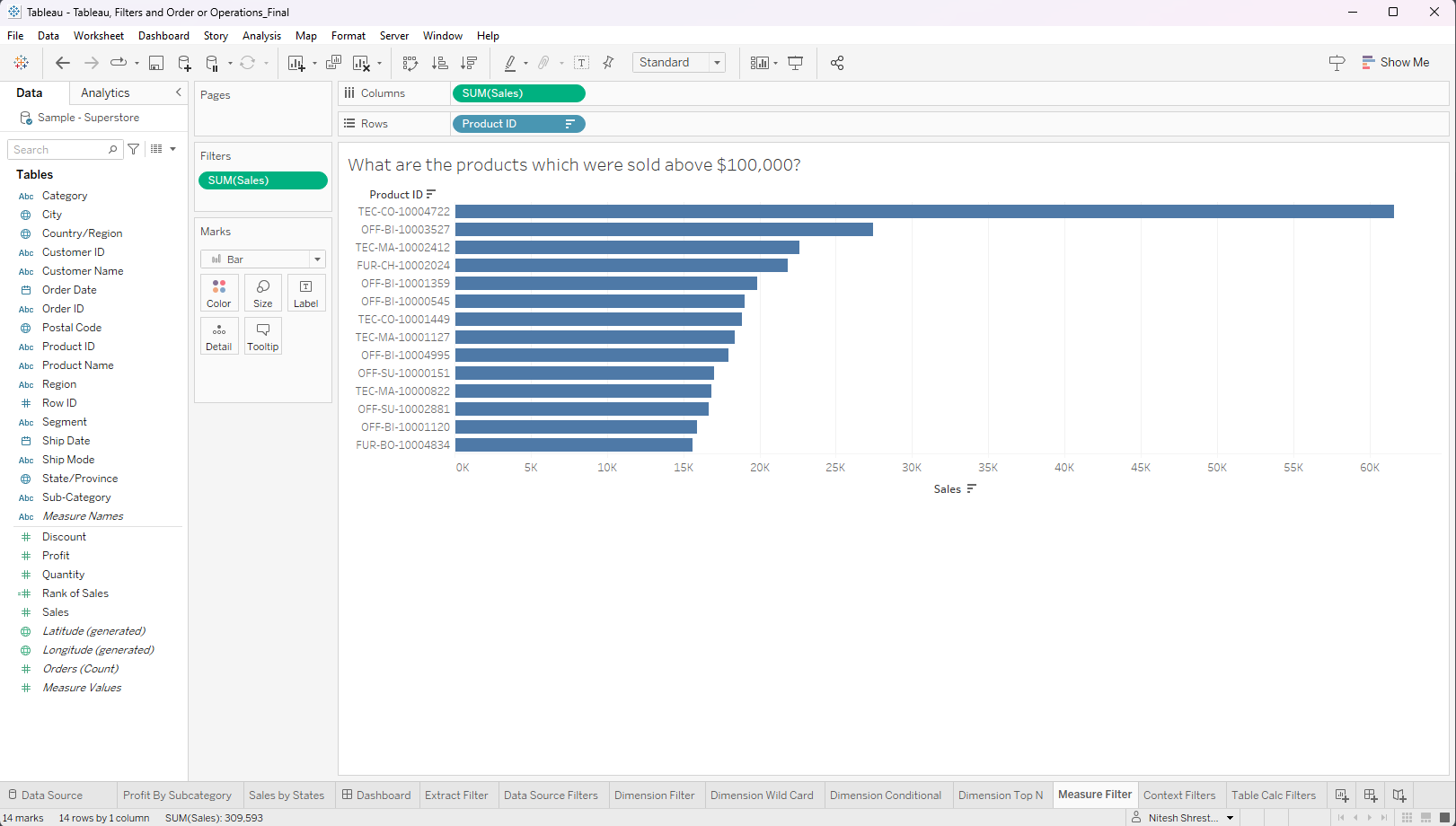Screen dimensions: 1456x826
Task: Click the Duplicate worksheet toolbar icon
Action: [333, 63]
